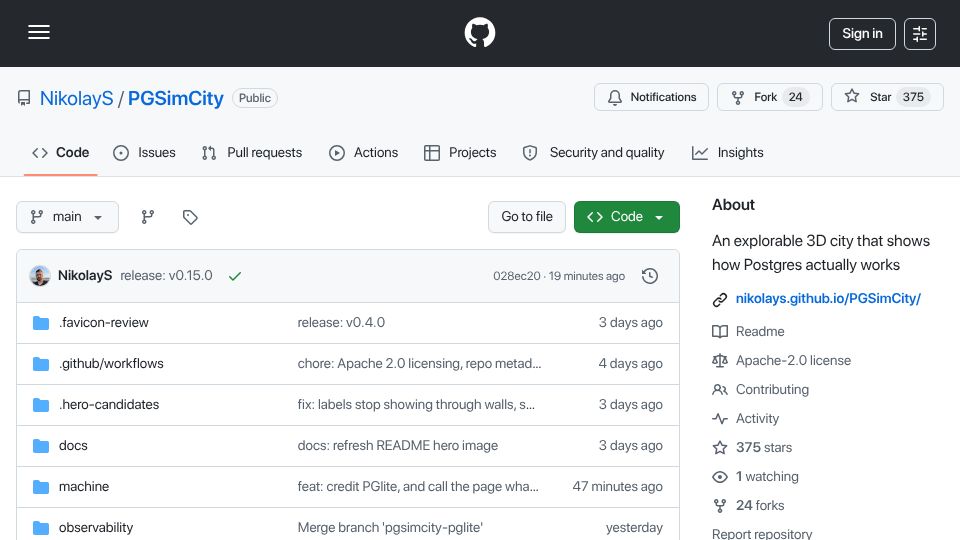This screenshot has height=540, width=960.
Task: Click the repository icon before NikolayS
Action: [x=24, y=98]
